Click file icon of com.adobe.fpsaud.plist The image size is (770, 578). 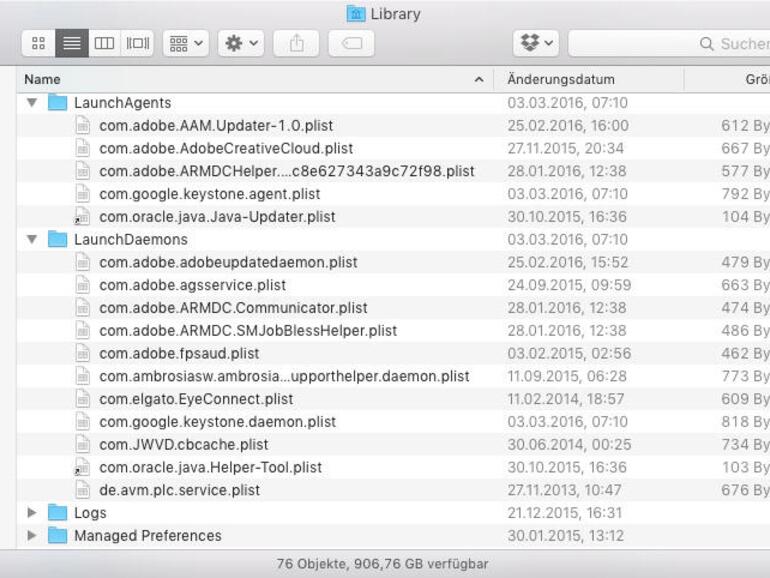[83, 353]
